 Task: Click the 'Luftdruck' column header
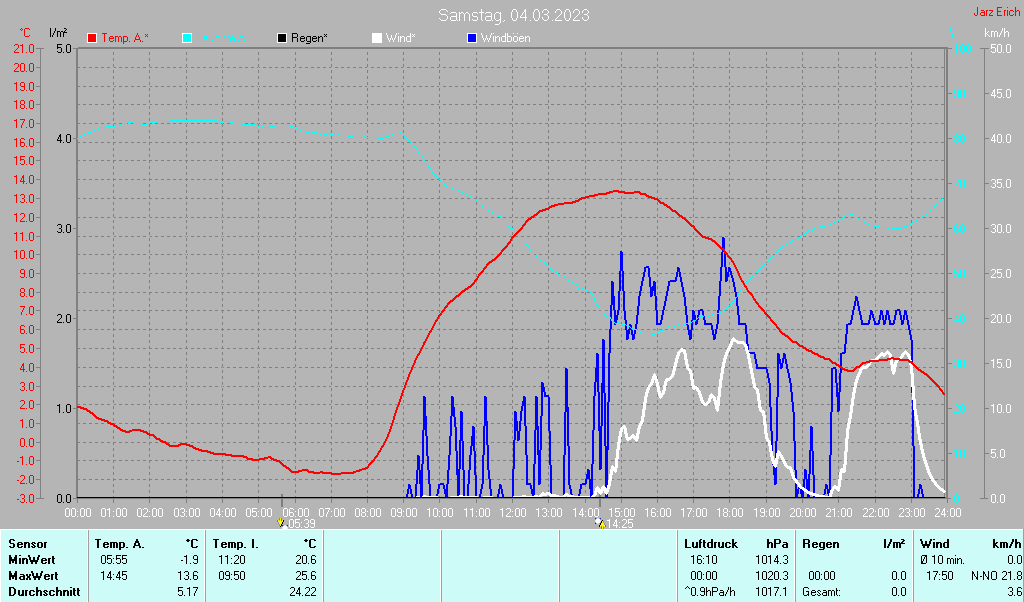(711, 544)
